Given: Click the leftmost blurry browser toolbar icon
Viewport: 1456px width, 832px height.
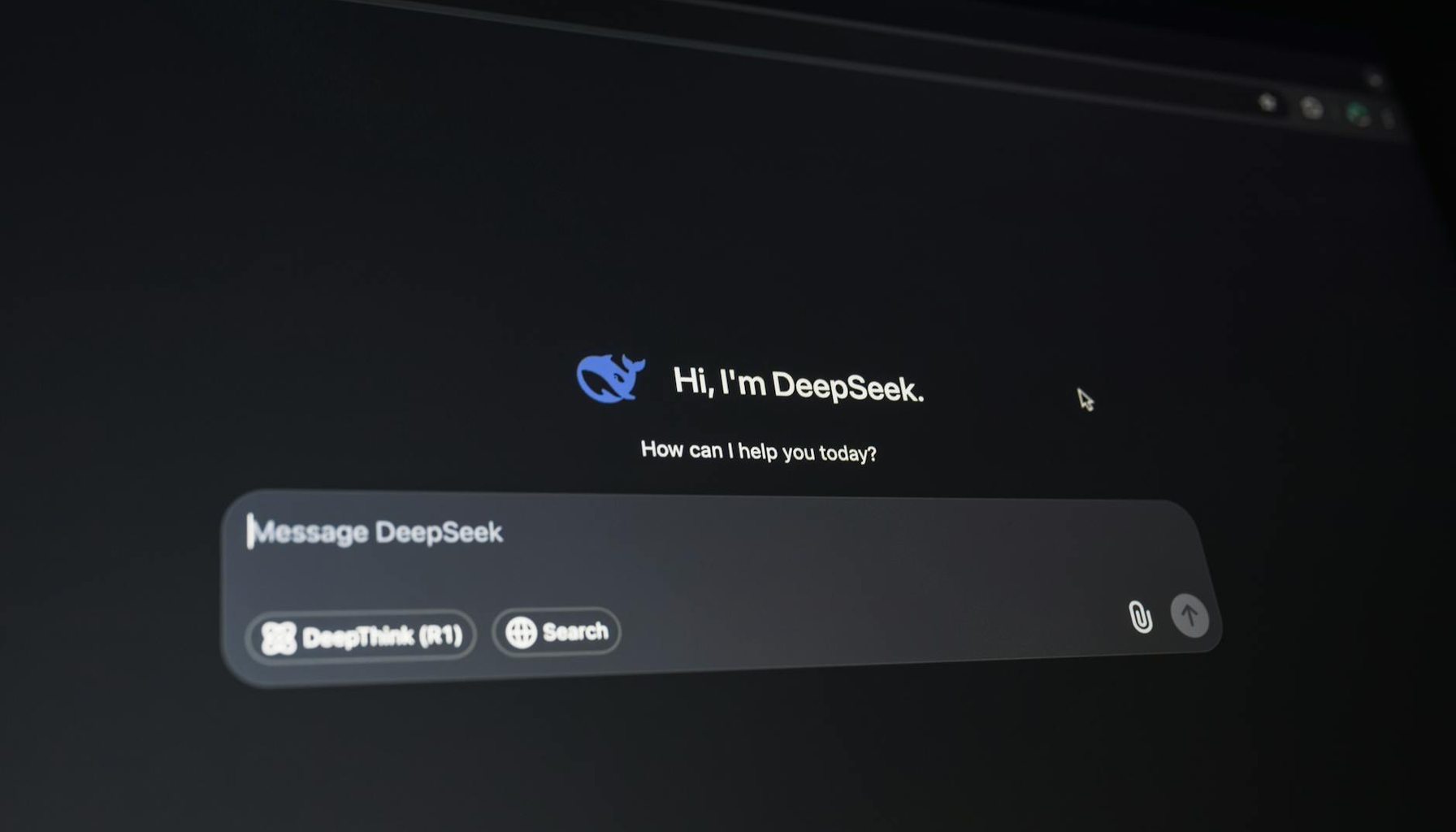Looking at the screenshot, I should [1267, 102].
